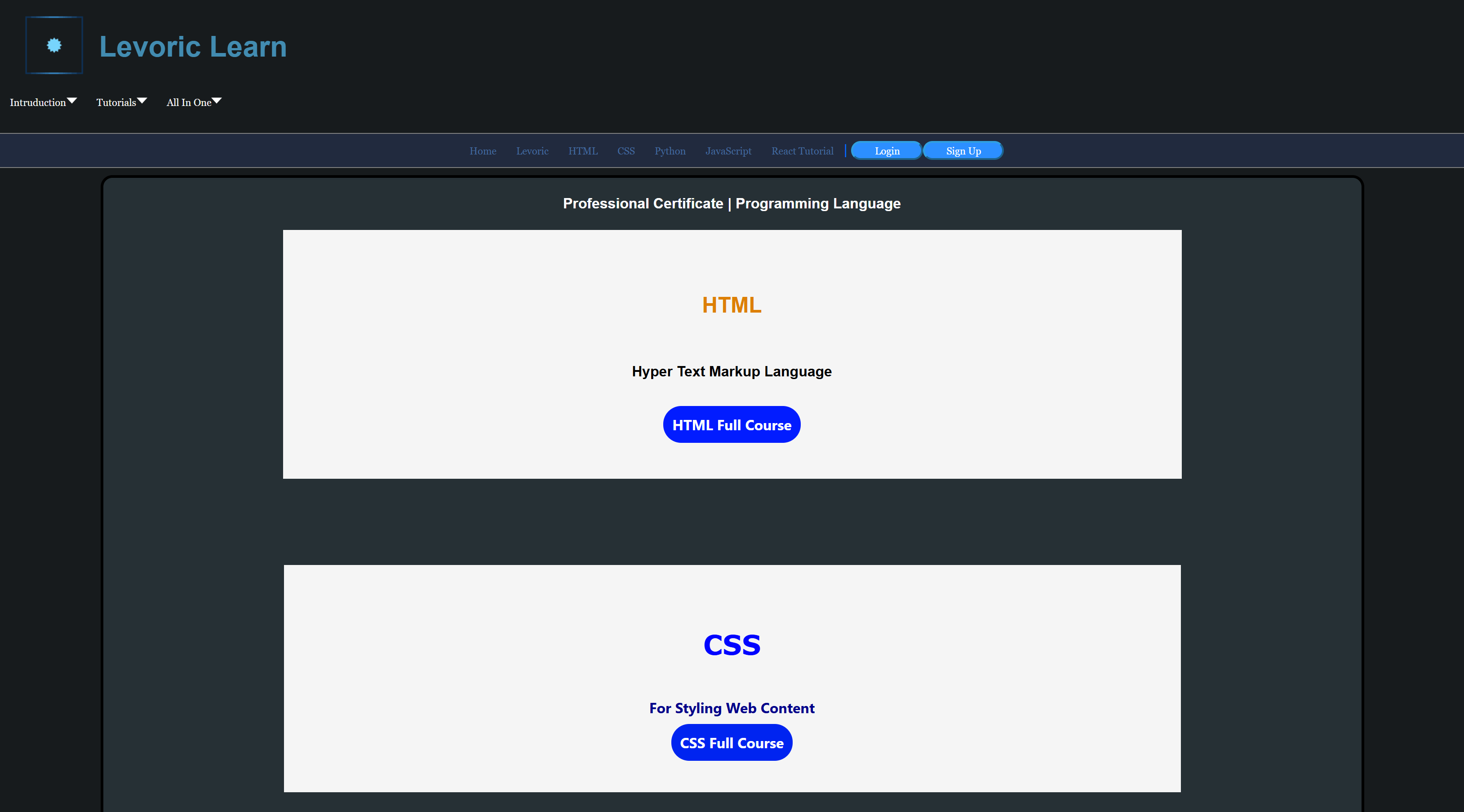Click the Python nav link icon
The image size is (1464, 812).
click(x=669, y=151)
